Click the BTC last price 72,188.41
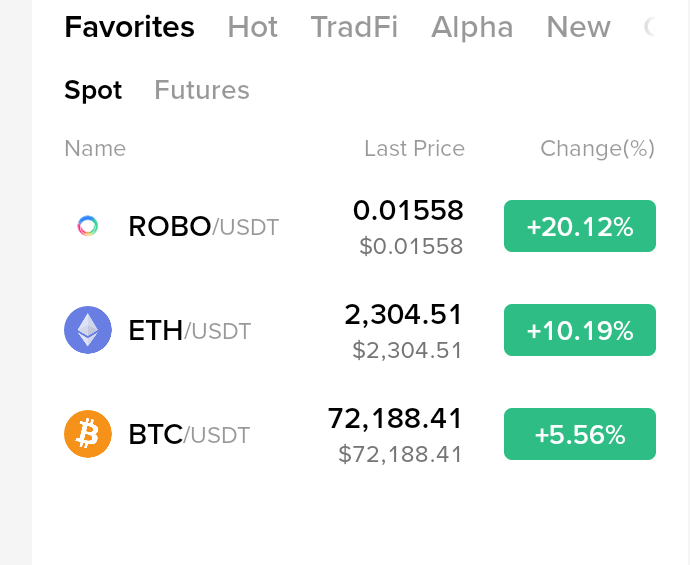 395,418
